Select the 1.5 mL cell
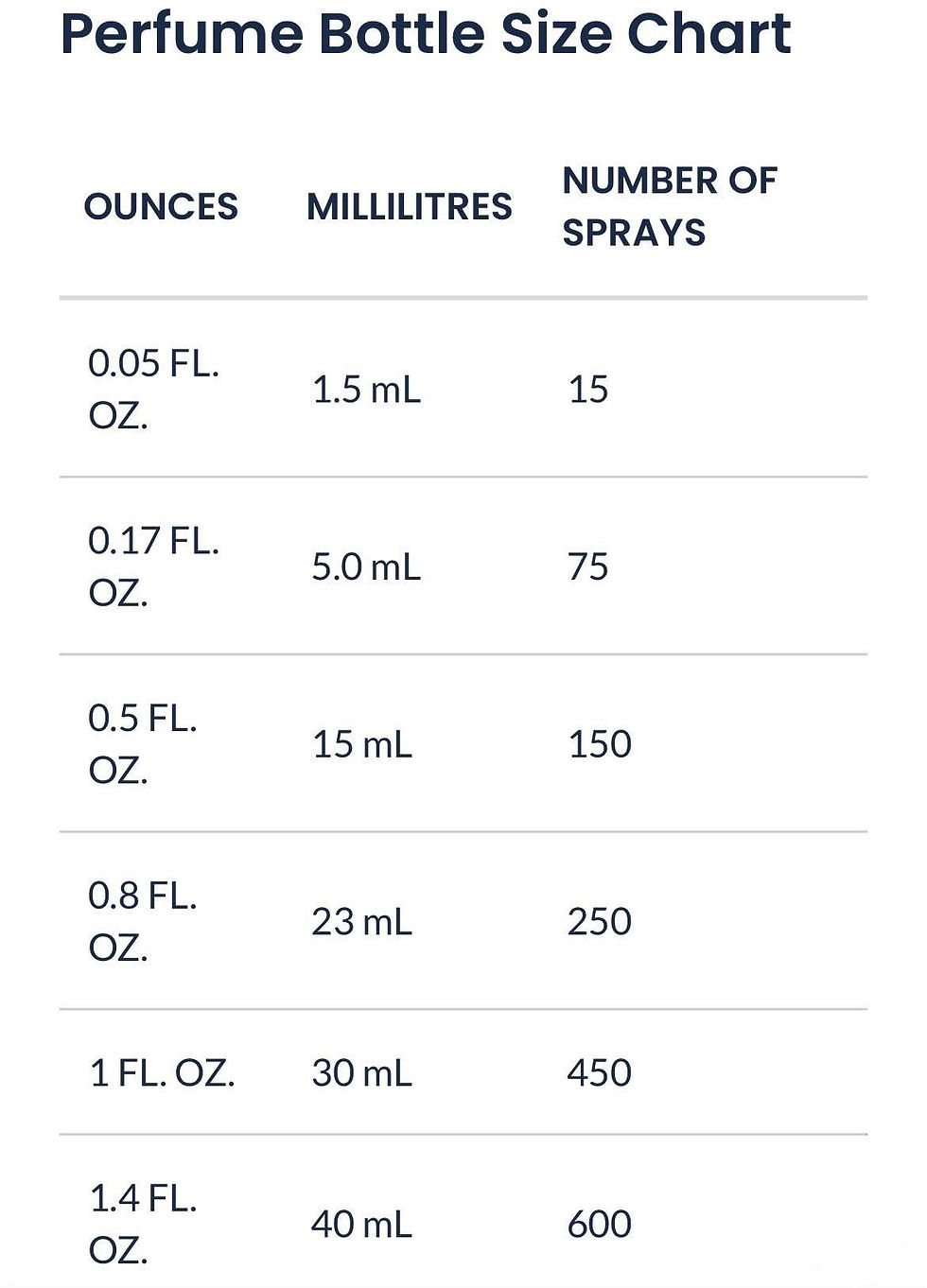The image size is (927, 1288). (x=366, y=390)
